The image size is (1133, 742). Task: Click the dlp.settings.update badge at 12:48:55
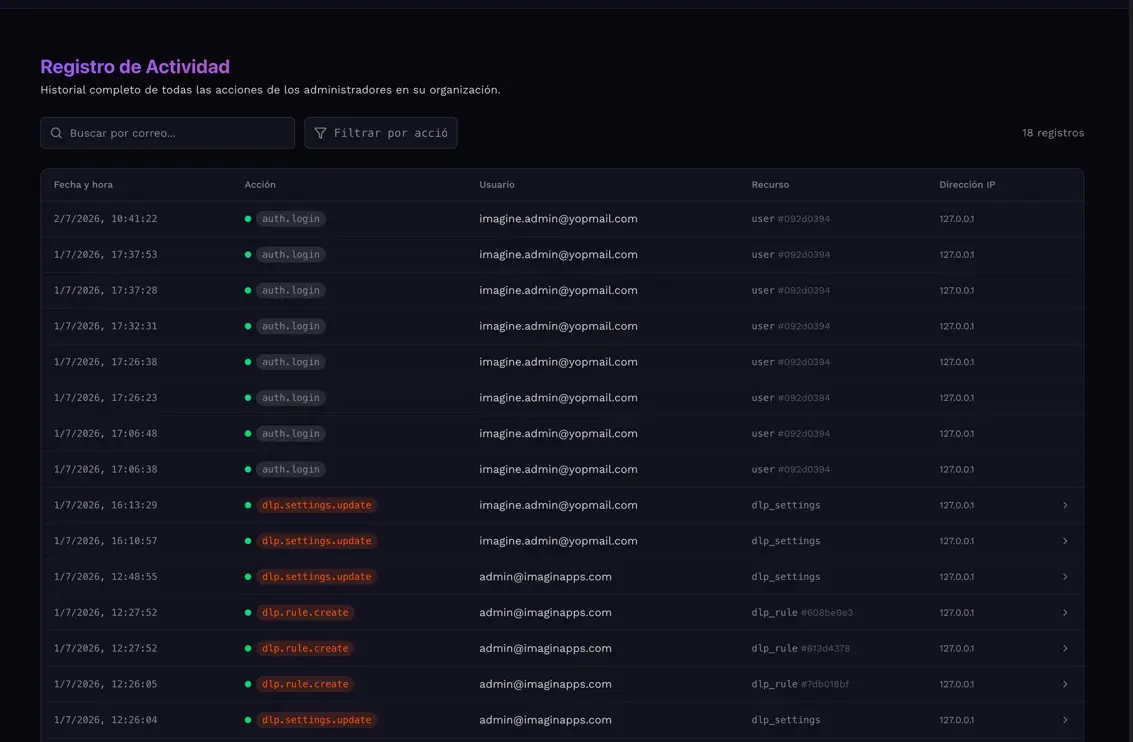tap(316, 577)
